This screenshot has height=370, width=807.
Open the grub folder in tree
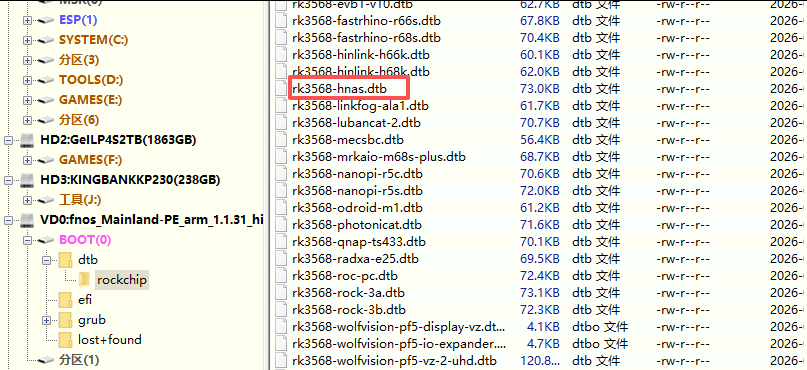click(92, 320)
